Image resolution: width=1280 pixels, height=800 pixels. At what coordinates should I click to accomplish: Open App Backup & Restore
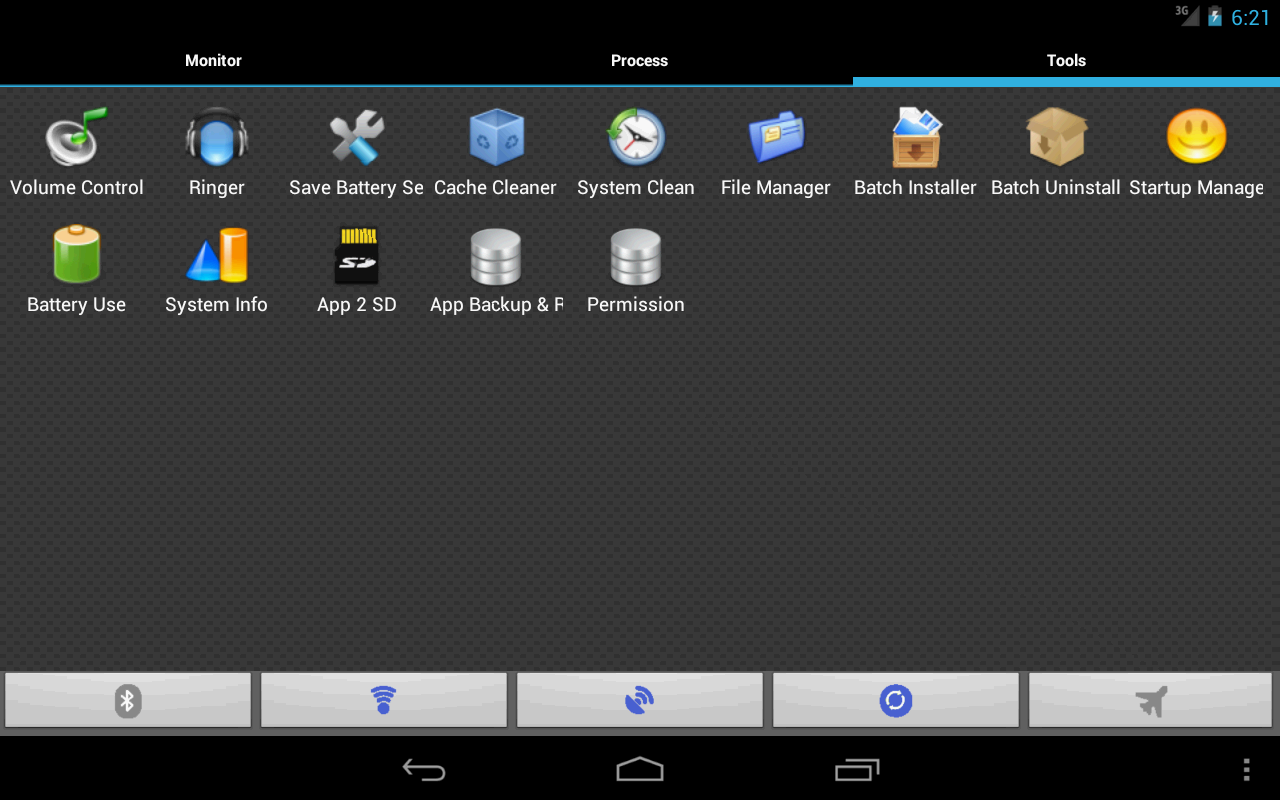(x=496, y=266)
